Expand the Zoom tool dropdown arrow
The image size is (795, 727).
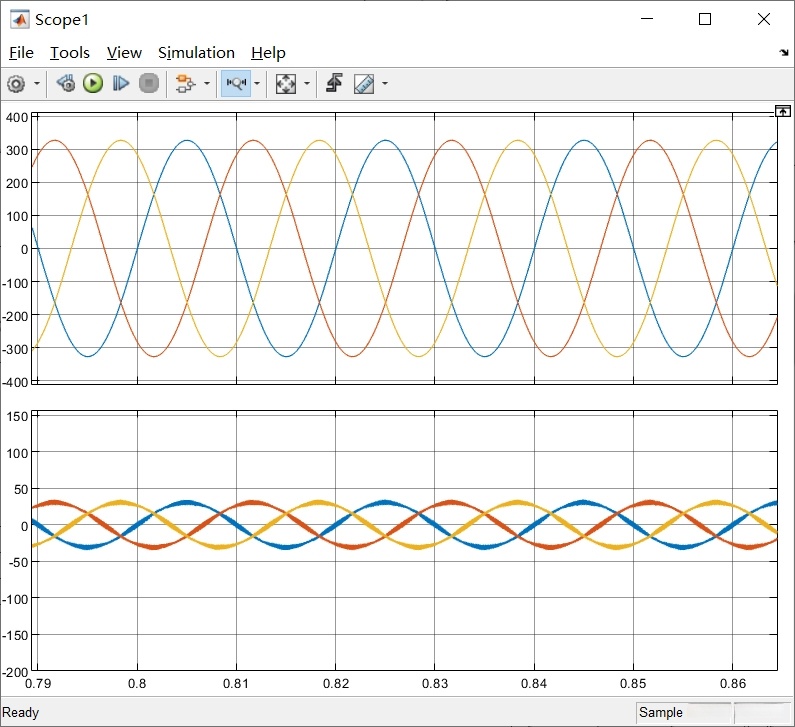[257, 84]
